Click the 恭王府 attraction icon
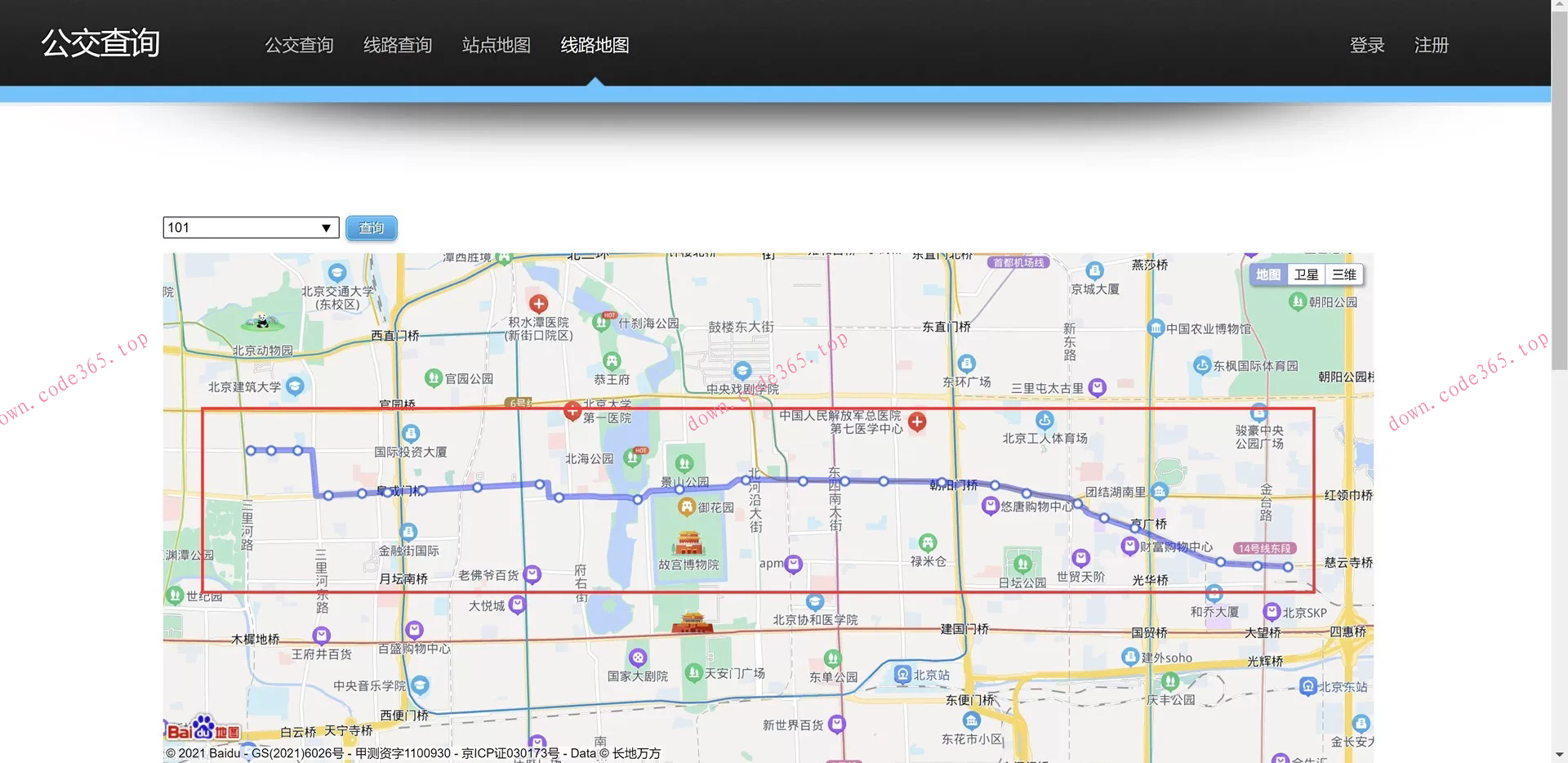The width and height of the screenshot is (1568, 763). point(612,360)
